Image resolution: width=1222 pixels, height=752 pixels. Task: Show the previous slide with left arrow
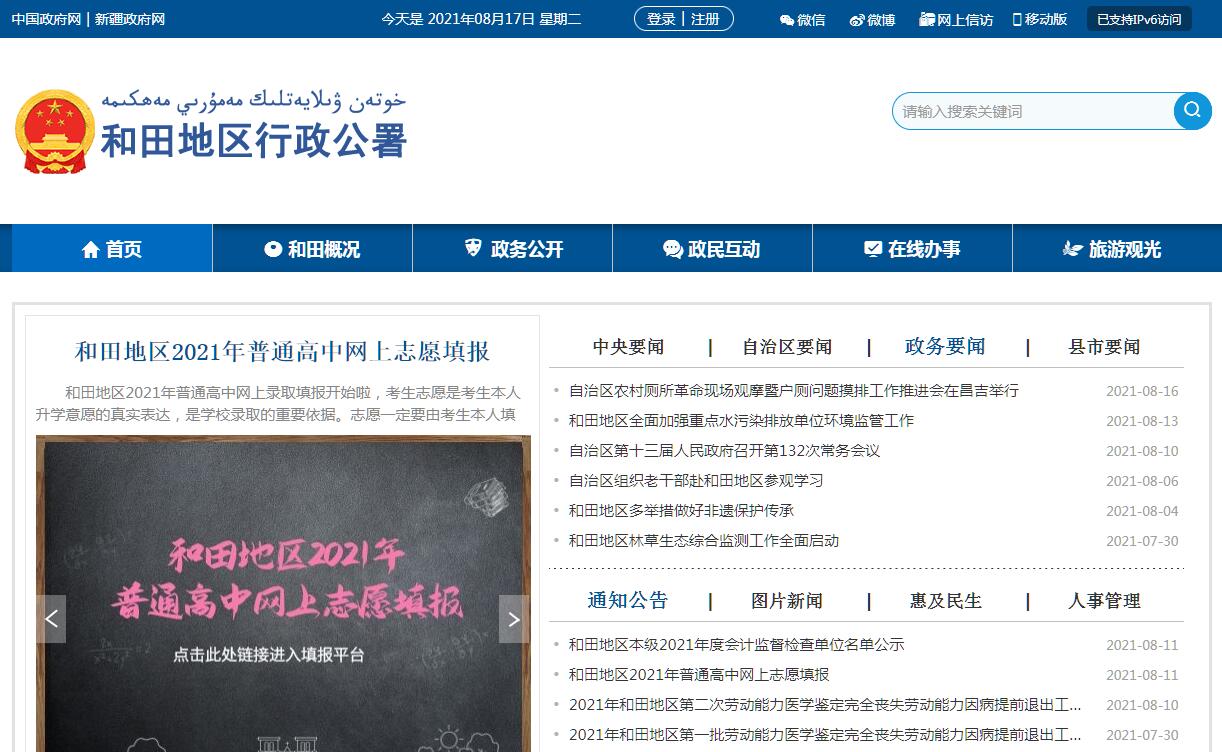(x=52, y=619)
